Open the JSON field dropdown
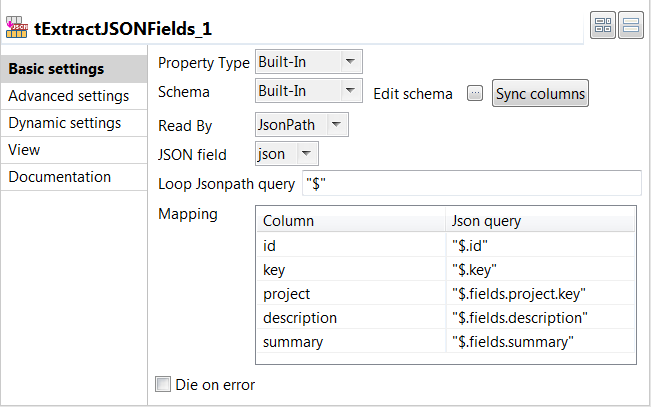This screenshot has width=651, height=407. (x=287, y=154)
